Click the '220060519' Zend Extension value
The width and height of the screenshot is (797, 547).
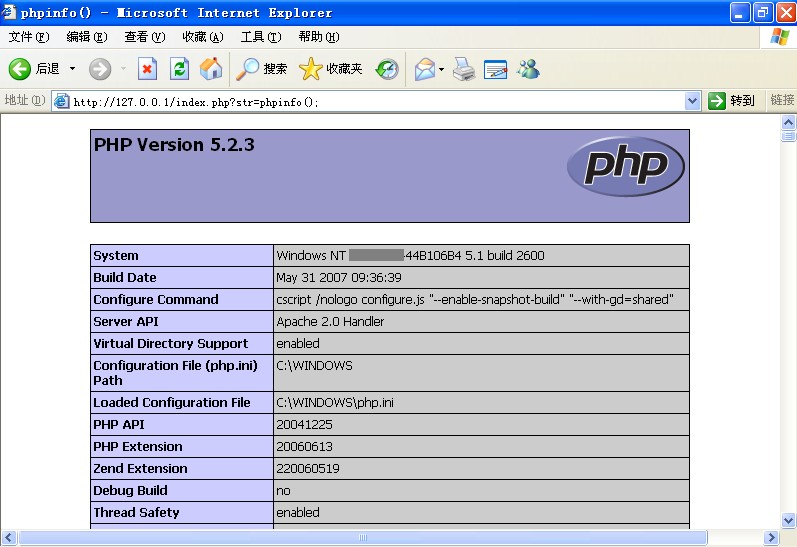point(308,468)
